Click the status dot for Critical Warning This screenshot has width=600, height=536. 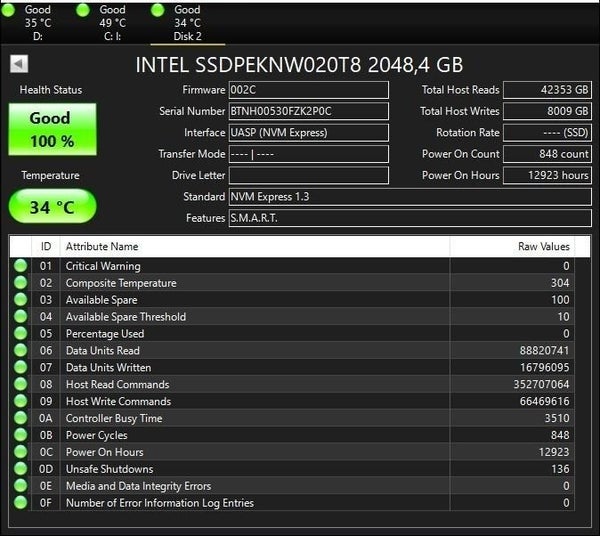click(21, 266)
